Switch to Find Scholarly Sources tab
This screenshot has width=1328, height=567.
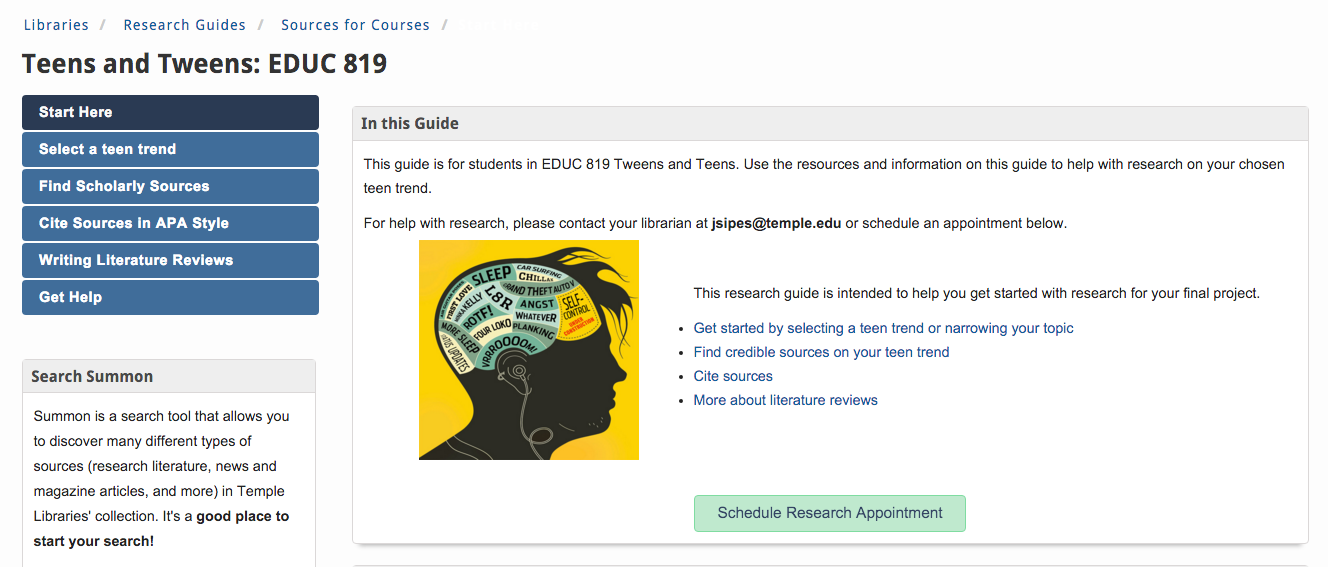point(170,186)
